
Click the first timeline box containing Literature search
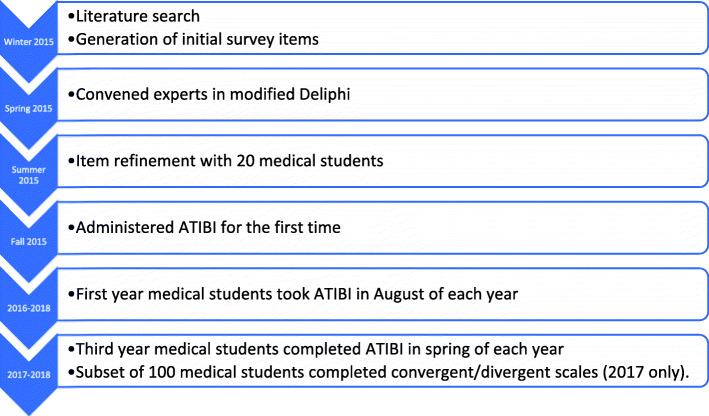point(383,28)
